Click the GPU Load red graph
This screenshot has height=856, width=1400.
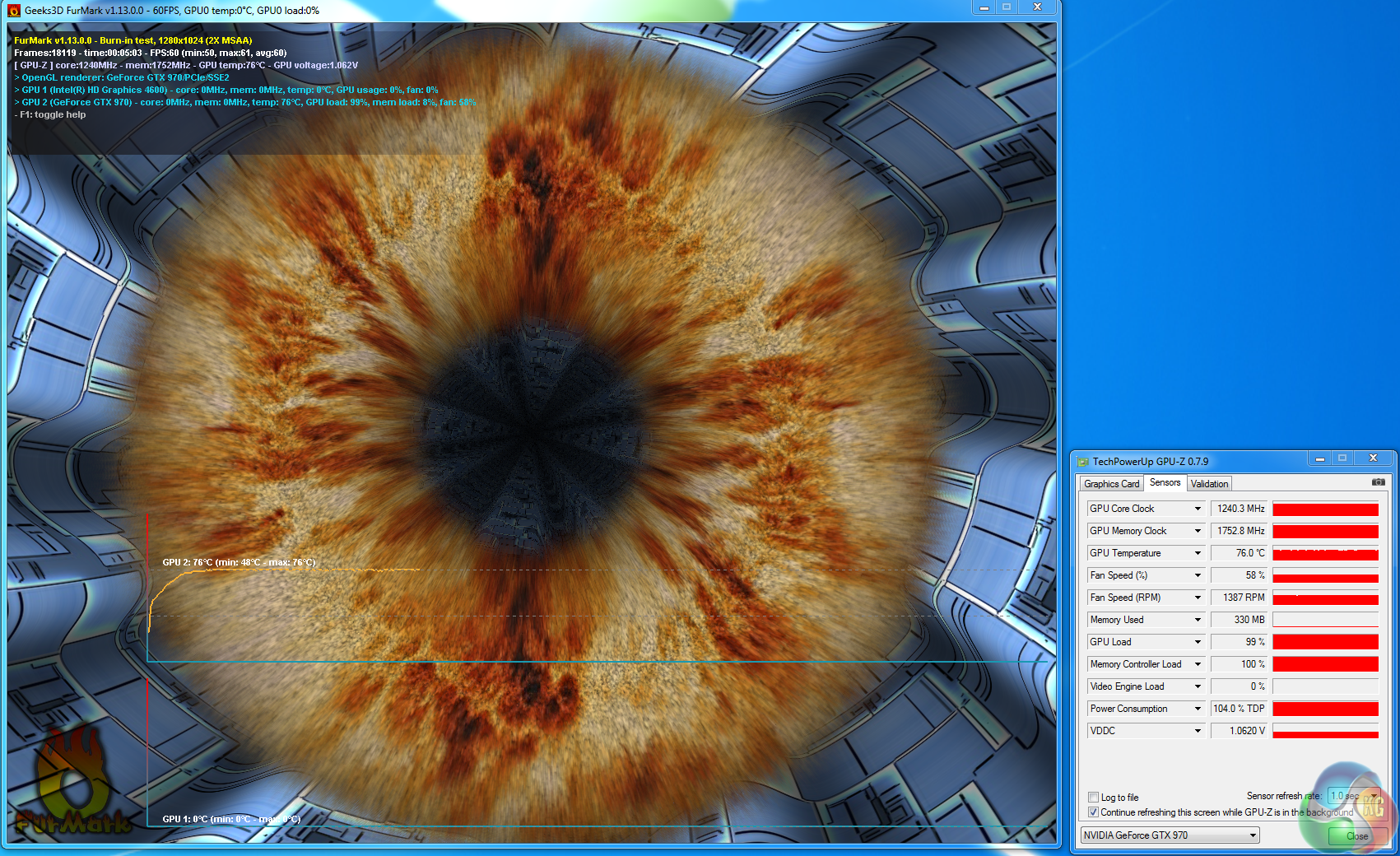click(1325, 642)
